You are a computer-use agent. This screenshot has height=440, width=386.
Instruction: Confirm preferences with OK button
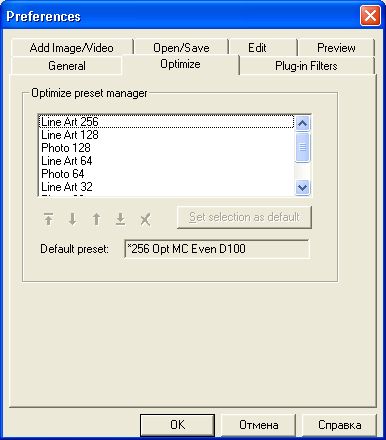coord(177,425)
